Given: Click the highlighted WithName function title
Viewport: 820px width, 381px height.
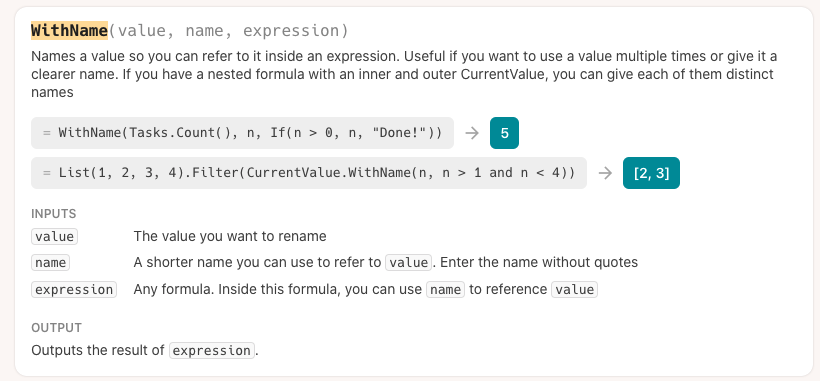Looking at the screenshot, I should [x=69, y=31].
